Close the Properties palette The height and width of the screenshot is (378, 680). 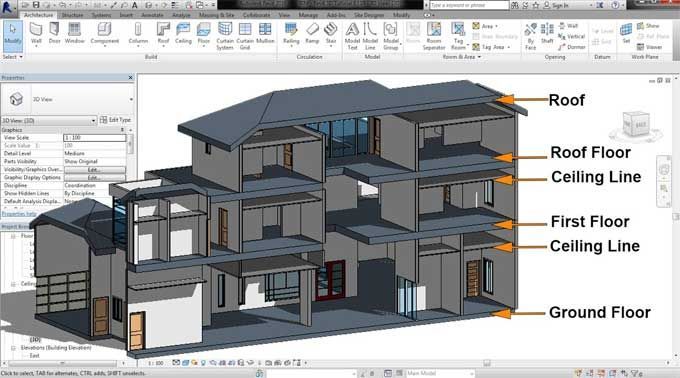click(131, 78)
